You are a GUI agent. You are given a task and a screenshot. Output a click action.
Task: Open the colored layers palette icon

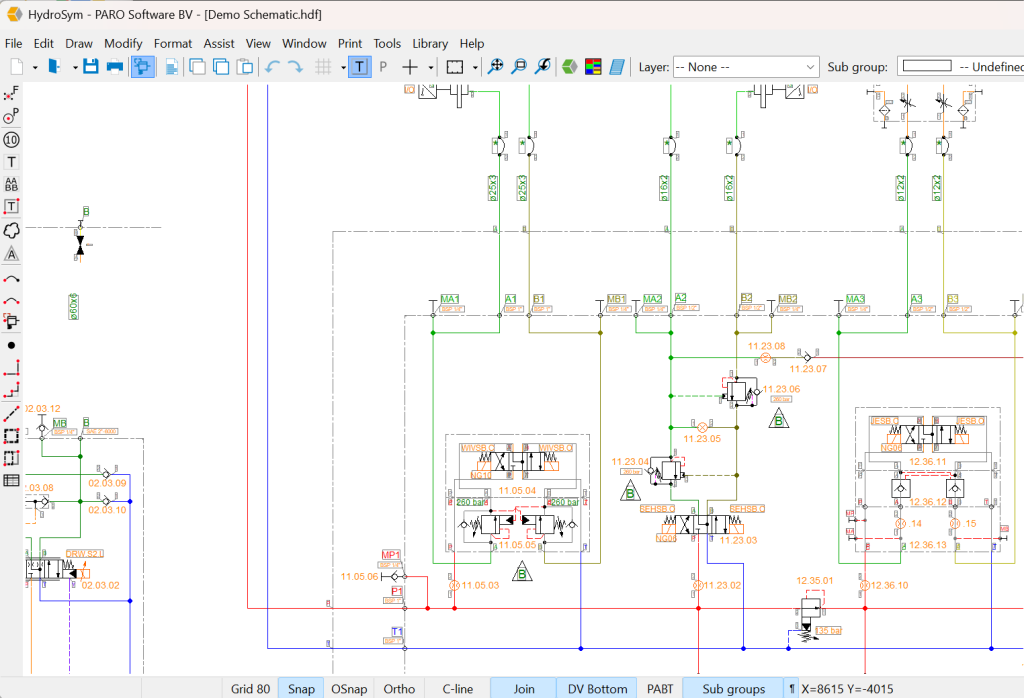(x=593, y=67)
